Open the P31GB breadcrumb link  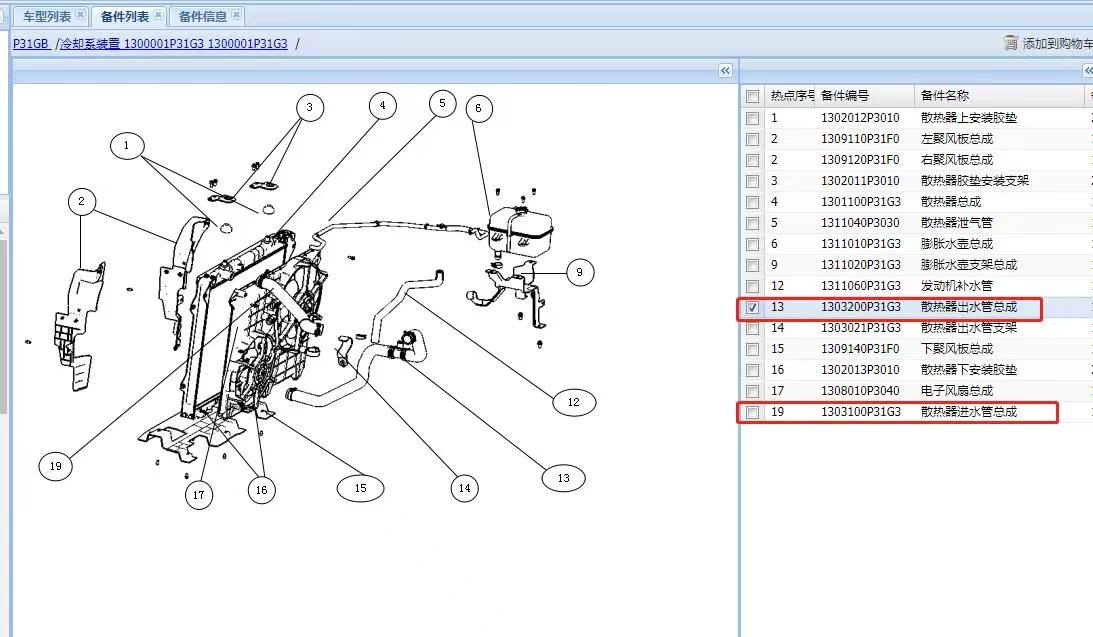tap(31, 44)
